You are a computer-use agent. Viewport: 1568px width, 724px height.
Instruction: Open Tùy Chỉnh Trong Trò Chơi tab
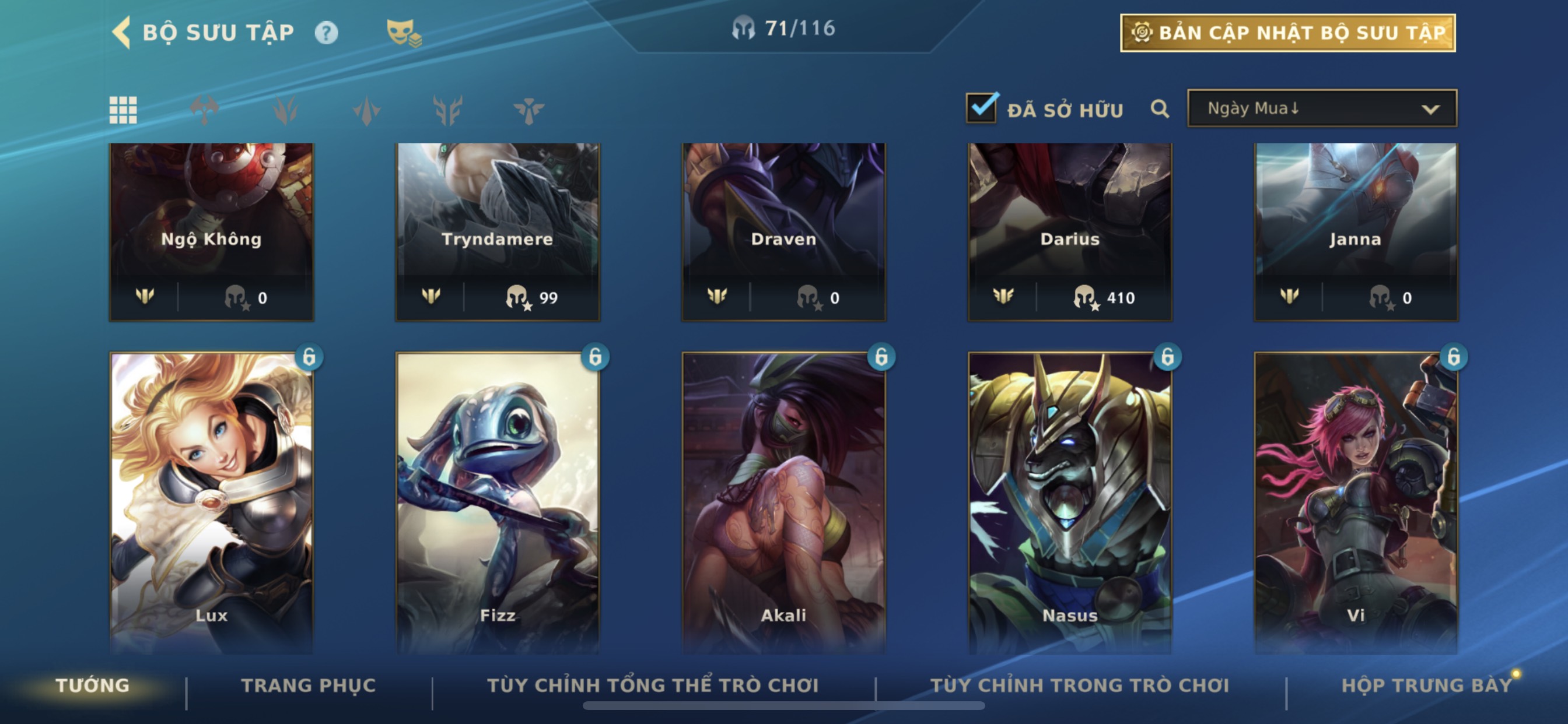tap(1079, 686)
